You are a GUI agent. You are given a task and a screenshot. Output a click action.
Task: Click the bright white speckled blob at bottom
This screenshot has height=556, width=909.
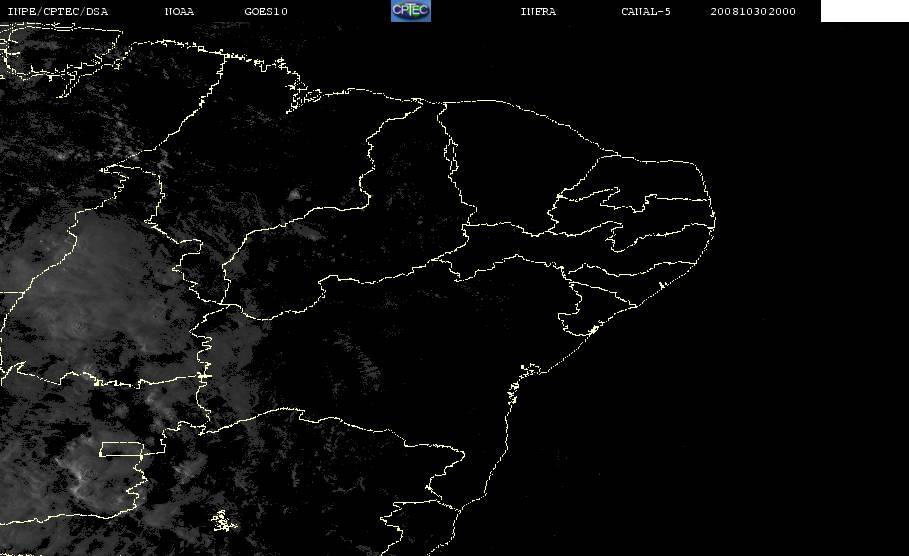(224, 521)
